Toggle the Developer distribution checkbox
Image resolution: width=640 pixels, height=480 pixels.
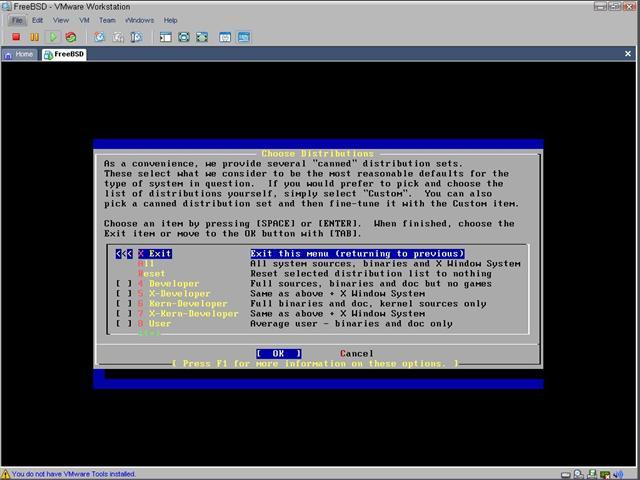point(124,284)
